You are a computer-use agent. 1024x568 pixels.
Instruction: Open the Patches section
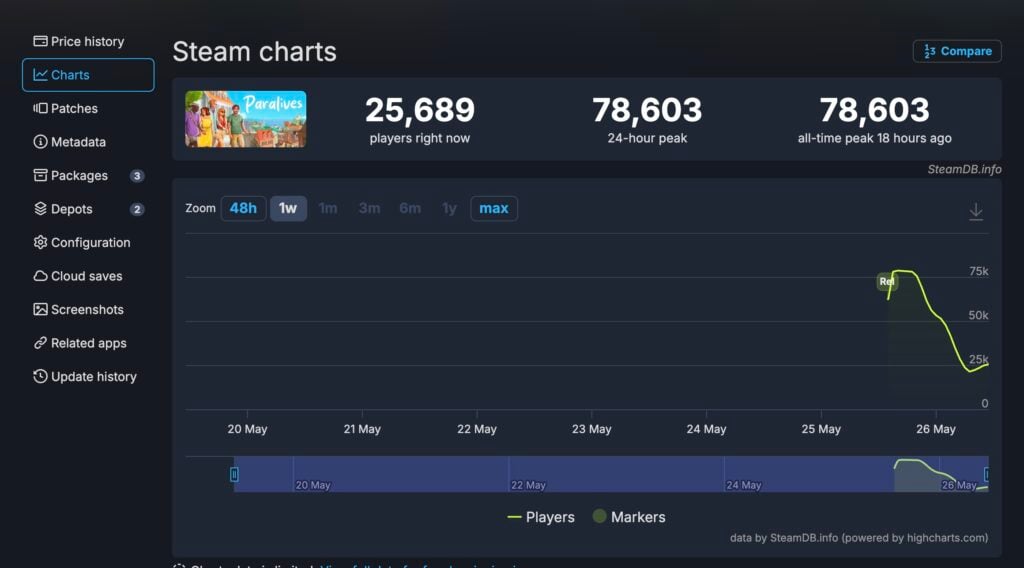[65, 108]
